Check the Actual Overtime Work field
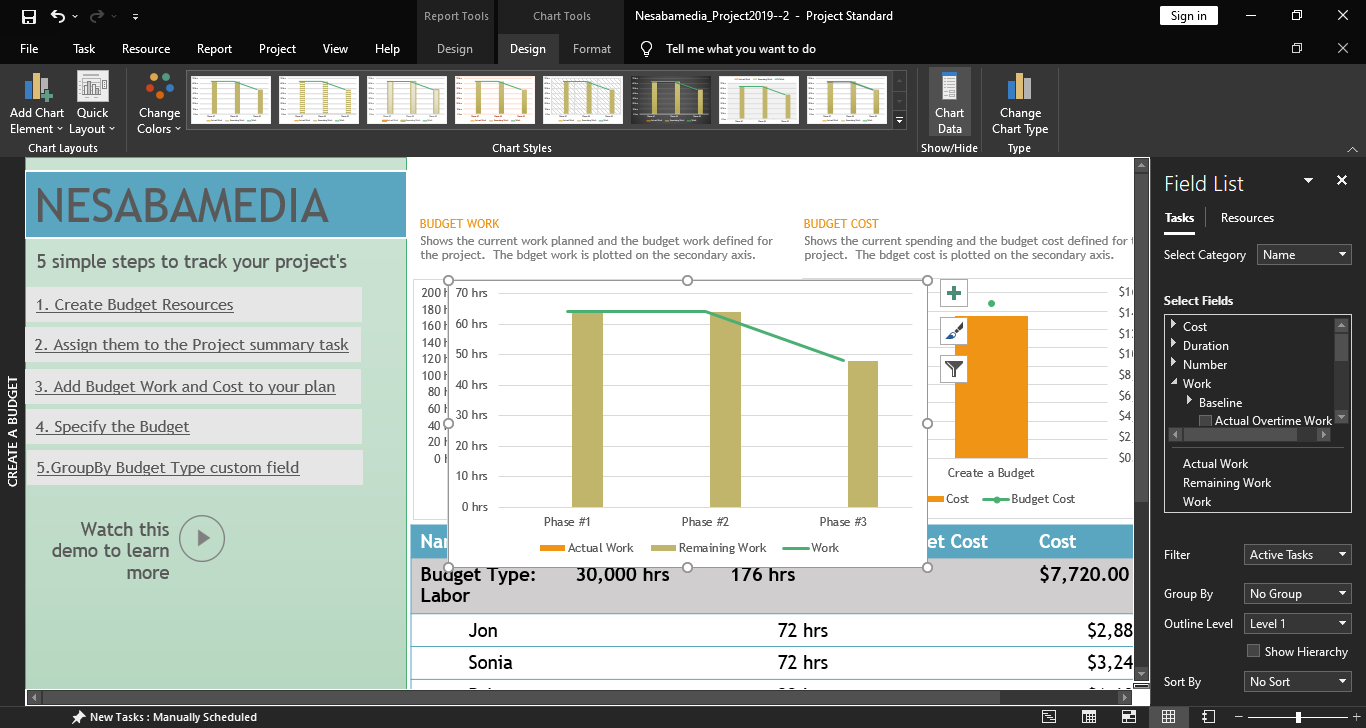Viewport: 1366px width, 728px height. point(1205,421)
